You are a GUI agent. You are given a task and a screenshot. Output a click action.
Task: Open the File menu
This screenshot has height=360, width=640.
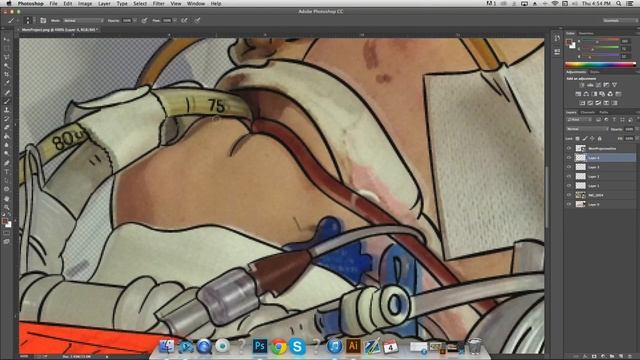click(x=53, y=3)
